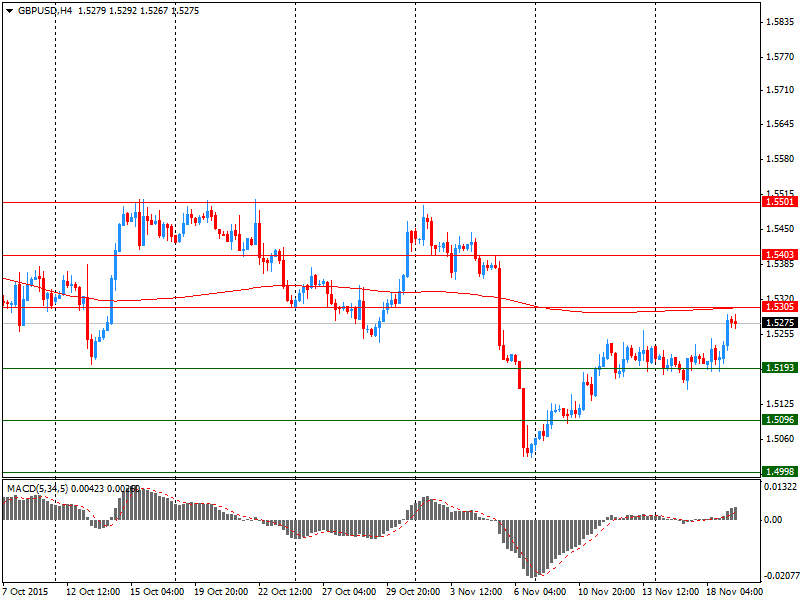
Task: Click the 1.5580 price scale value
Action: (780, 159)
